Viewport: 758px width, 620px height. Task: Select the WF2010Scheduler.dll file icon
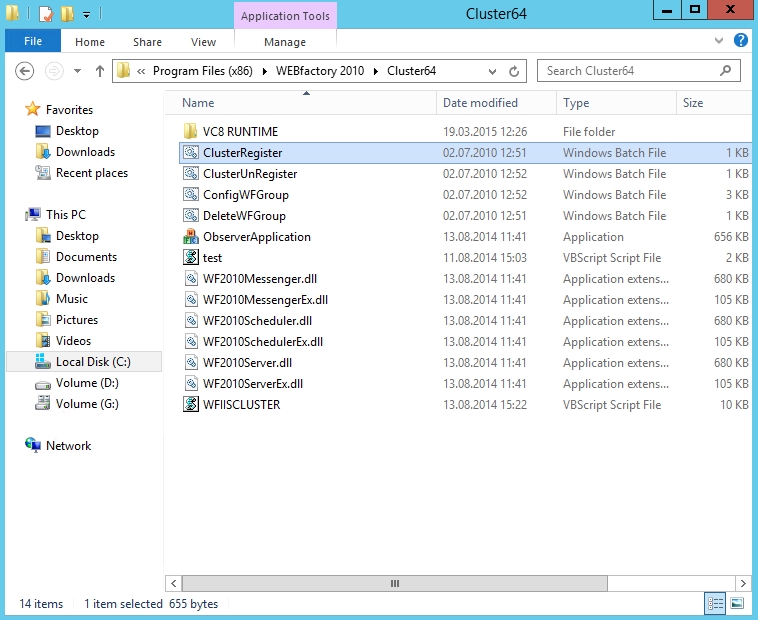(x=190, y=321)
